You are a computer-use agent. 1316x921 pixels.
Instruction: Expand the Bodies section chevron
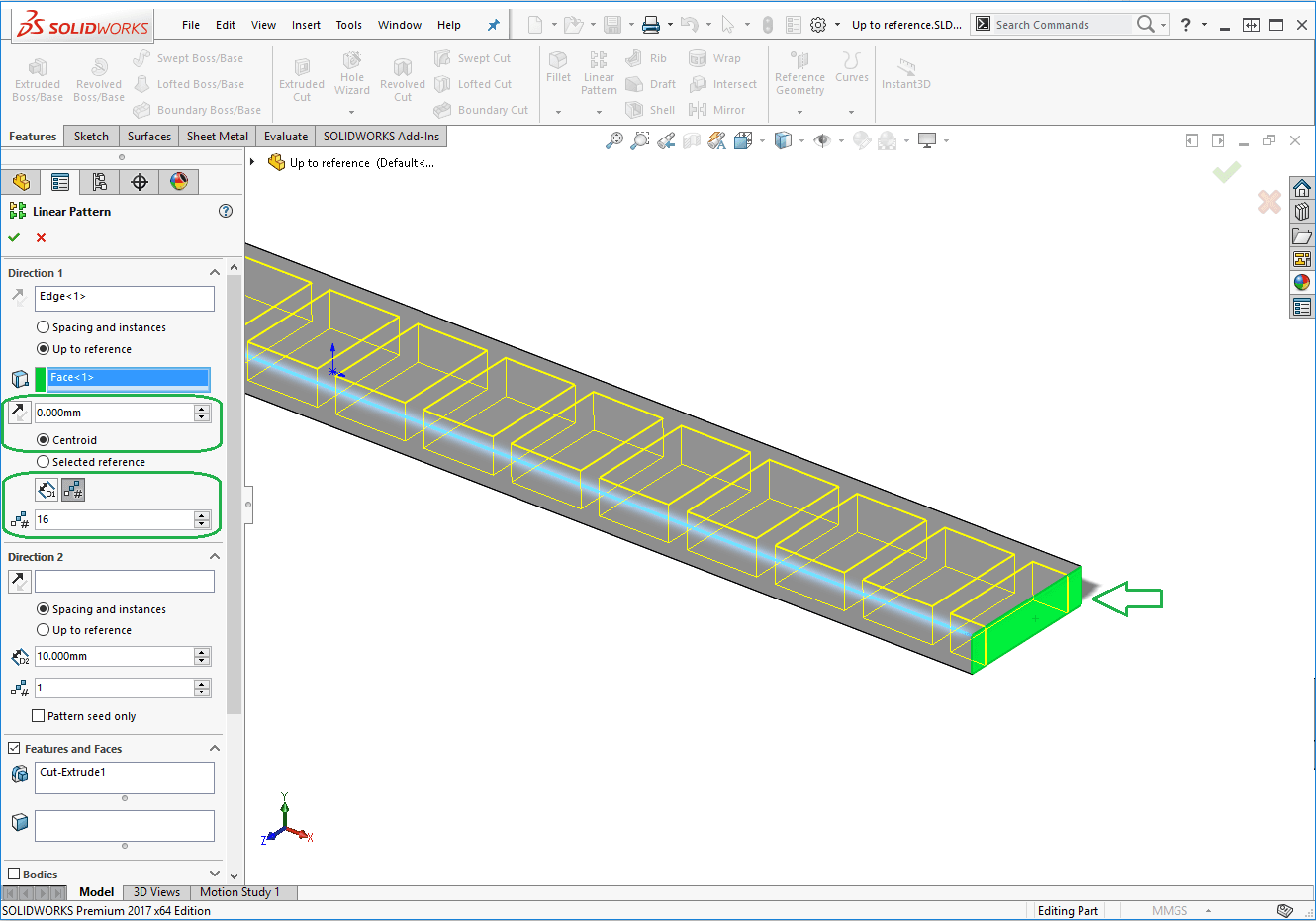215,874
